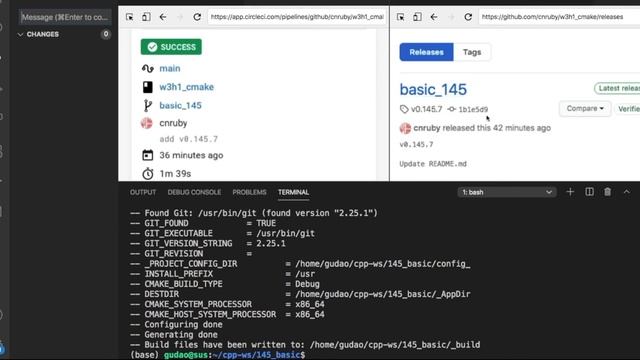Viewport: 640px width, 360px height.
Task: Collapse the CHANGES section
Action: click(20, 34)
